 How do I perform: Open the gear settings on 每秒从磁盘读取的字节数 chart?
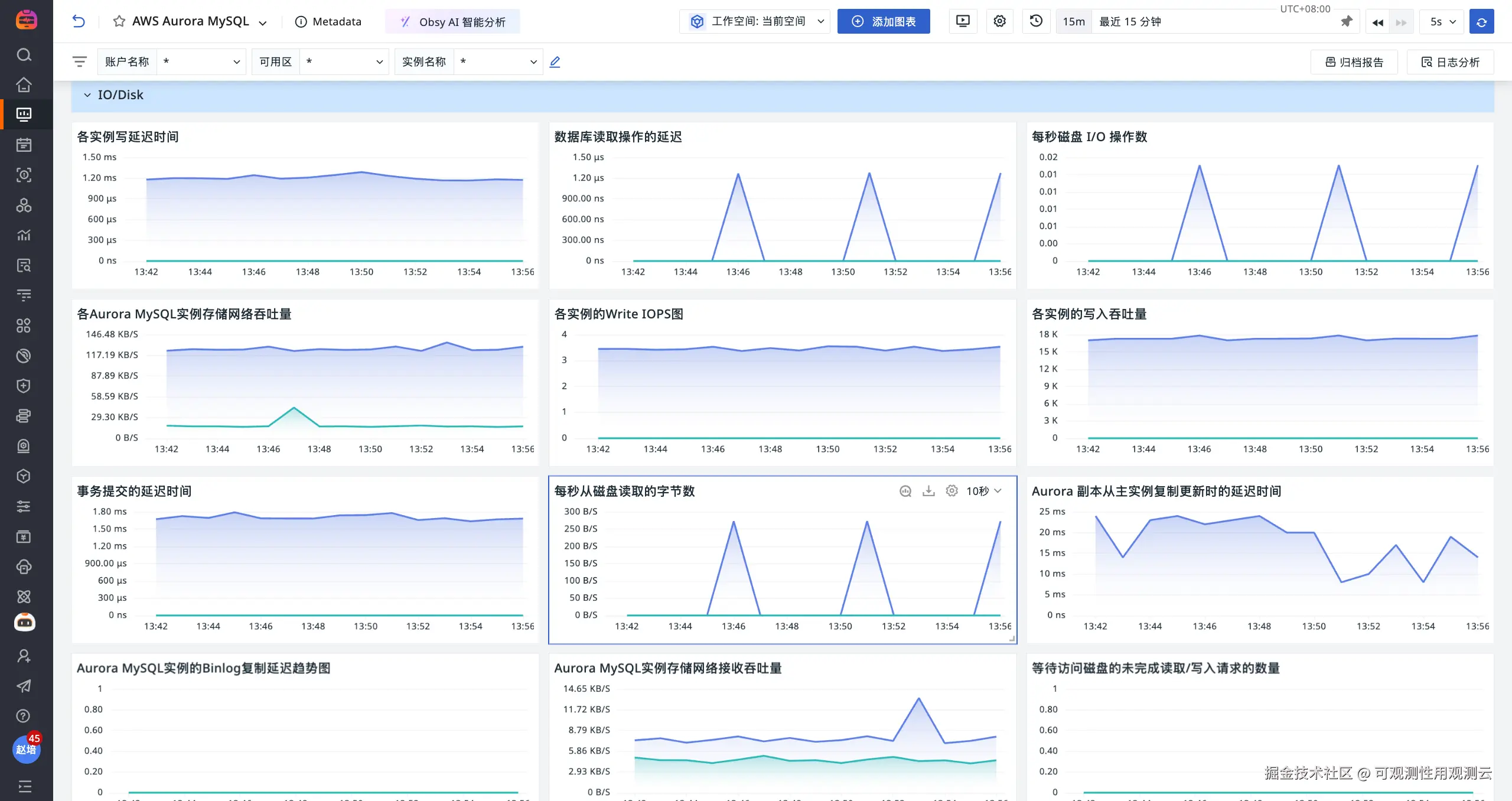(951, 491)
